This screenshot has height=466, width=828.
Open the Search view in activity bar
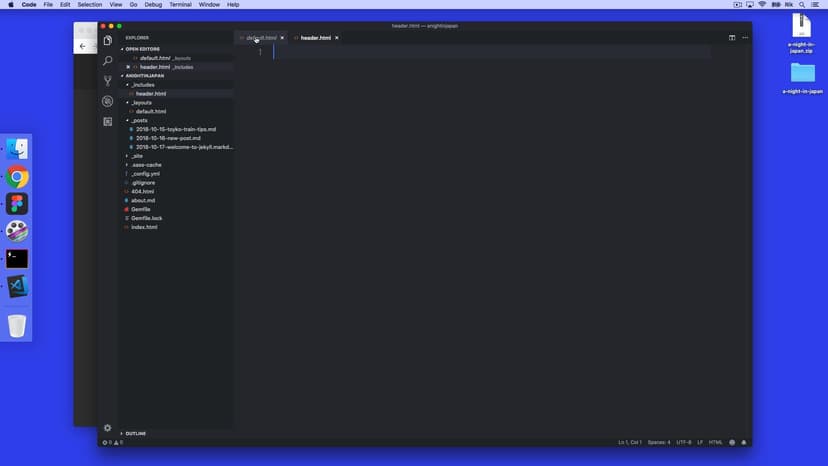(108, 61)
